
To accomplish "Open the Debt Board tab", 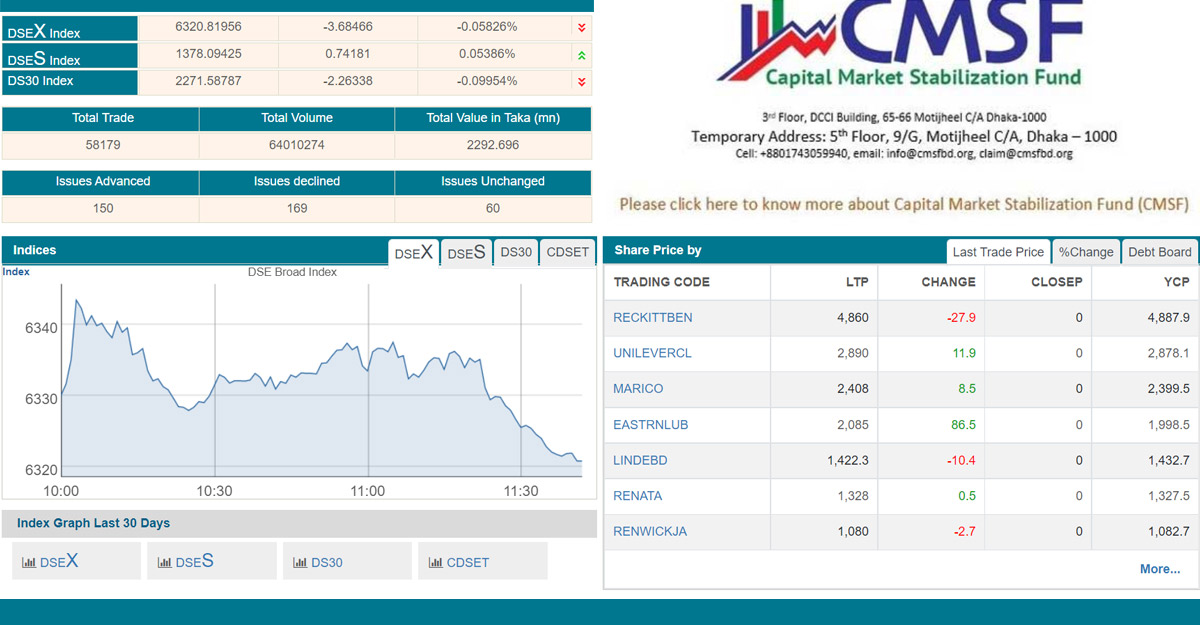I will pyautogui.click(x=1160, y=252).
